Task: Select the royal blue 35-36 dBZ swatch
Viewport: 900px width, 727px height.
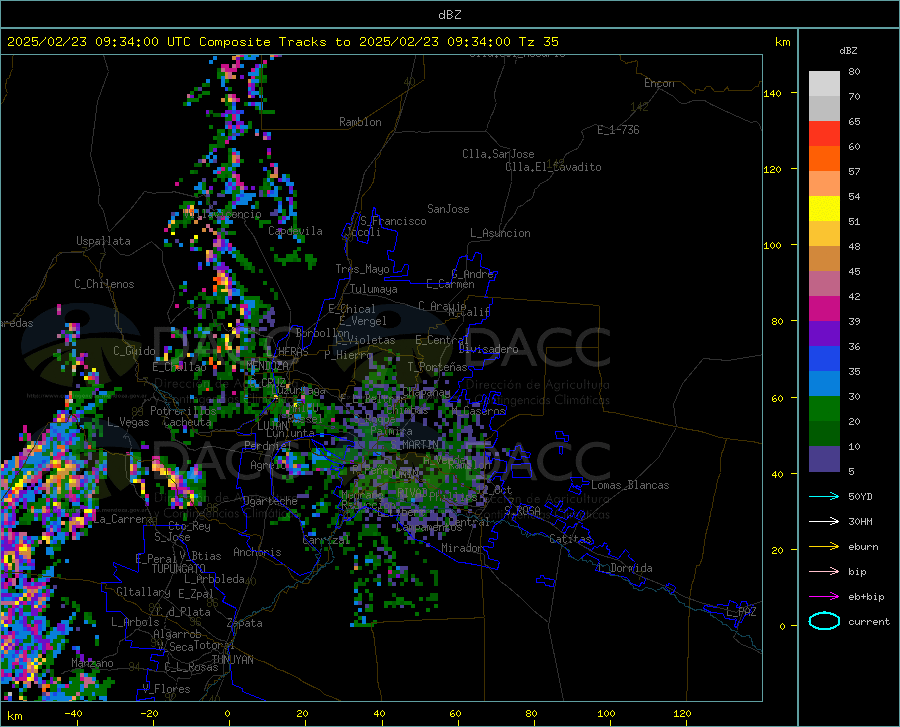Action: click(824, 359)
